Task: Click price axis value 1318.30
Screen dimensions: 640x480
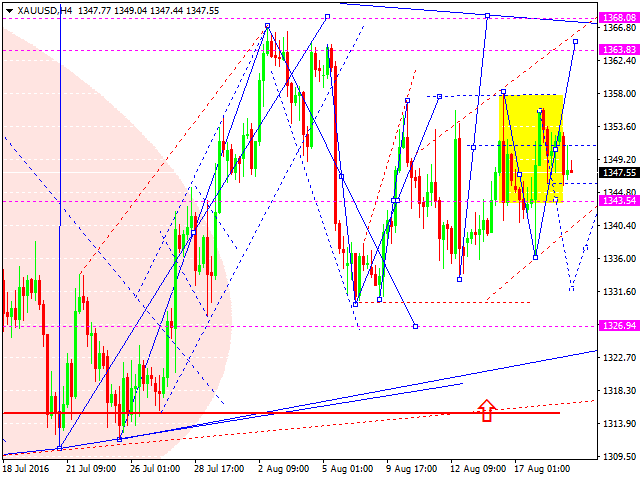Action: (x=619, y=391)
